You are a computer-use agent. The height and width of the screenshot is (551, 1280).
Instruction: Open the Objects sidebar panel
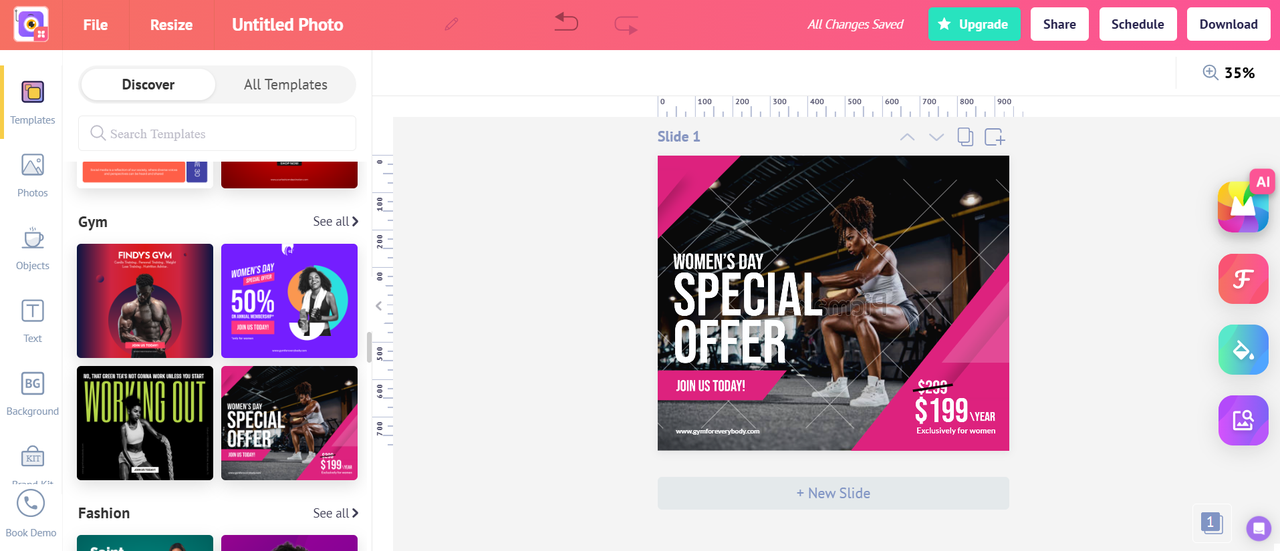click(32, 248)
